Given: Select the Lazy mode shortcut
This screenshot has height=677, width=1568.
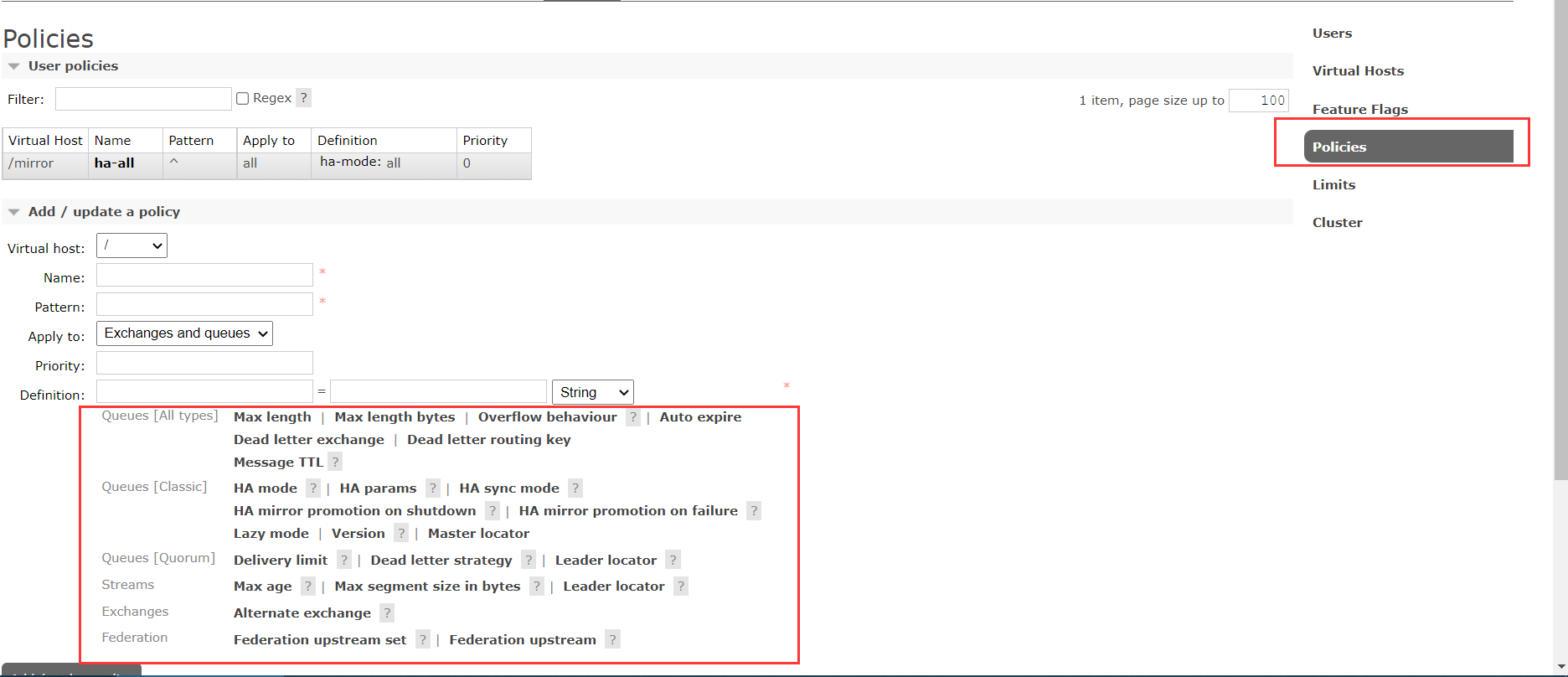Looking at the screenshot, I should (271, 534).
